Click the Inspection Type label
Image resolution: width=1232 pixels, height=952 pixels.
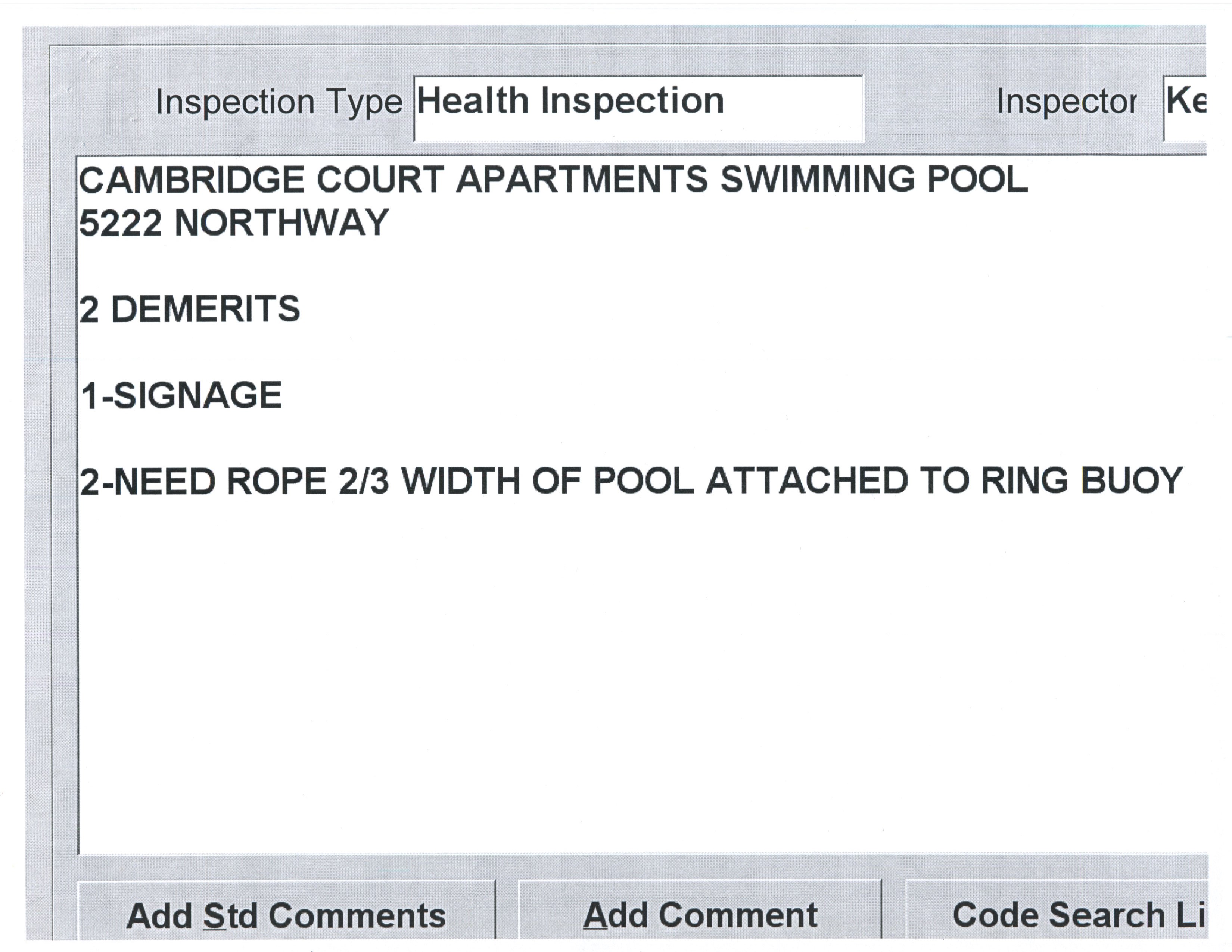coord(279,103)
